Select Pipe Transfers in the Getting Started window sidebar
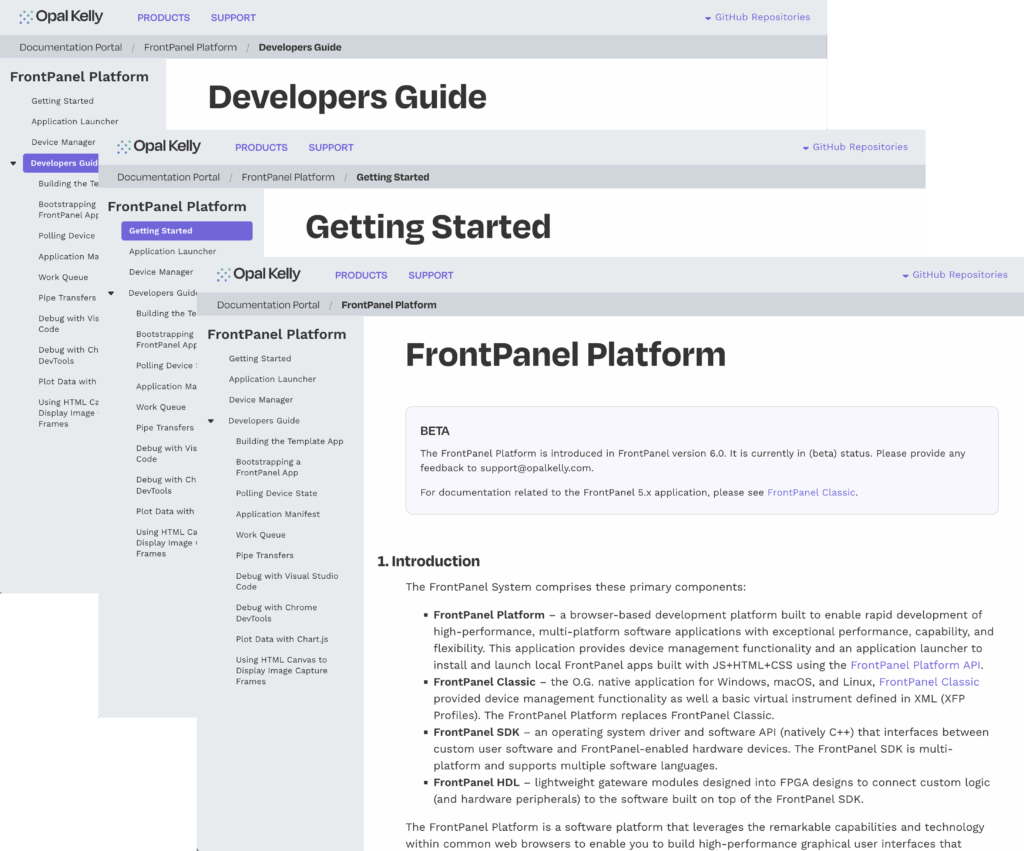 [165, 428]
